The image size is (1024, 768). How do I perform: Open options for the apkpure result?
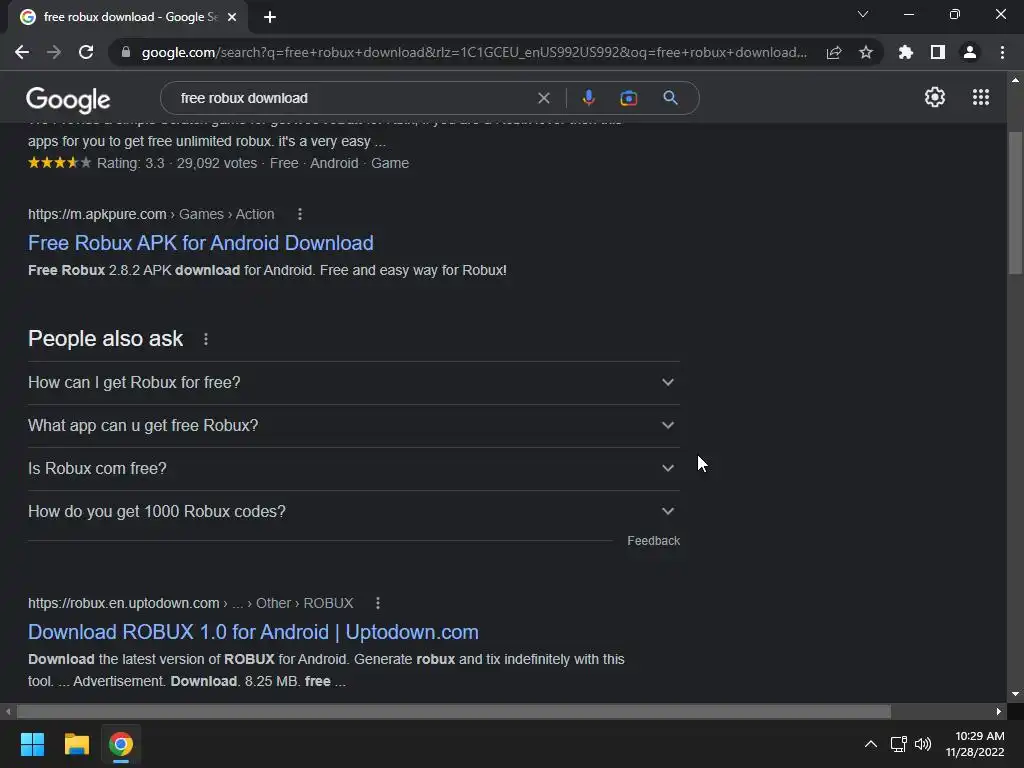click(300, 214)
